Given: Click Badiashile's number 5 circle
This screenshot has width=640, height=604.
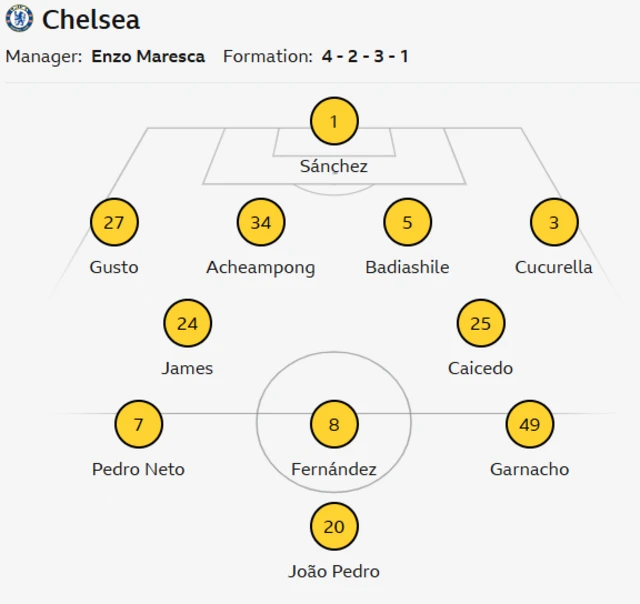Looking at the screenshot, I should 407,222.
